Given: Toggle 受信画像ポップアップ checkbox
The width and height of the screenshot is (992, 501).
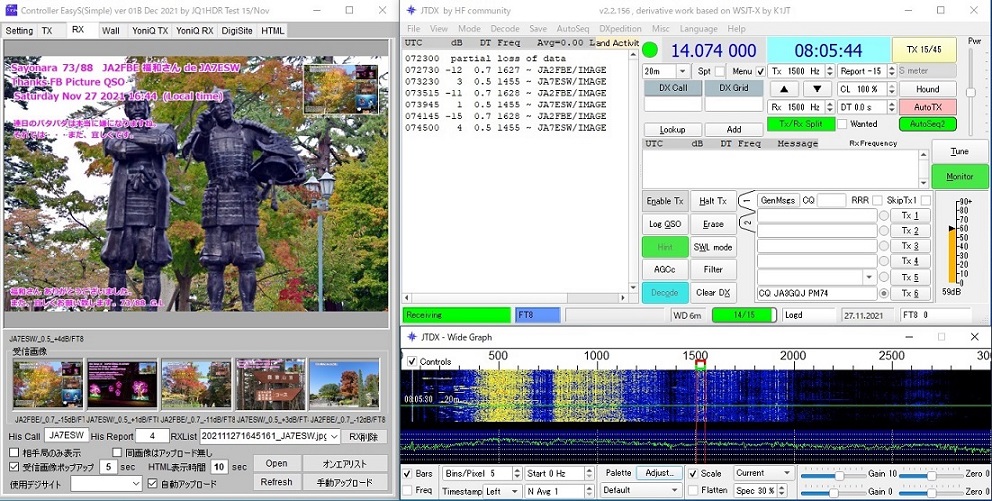Looking at the screenshot, I should click(x=14, y=467).
